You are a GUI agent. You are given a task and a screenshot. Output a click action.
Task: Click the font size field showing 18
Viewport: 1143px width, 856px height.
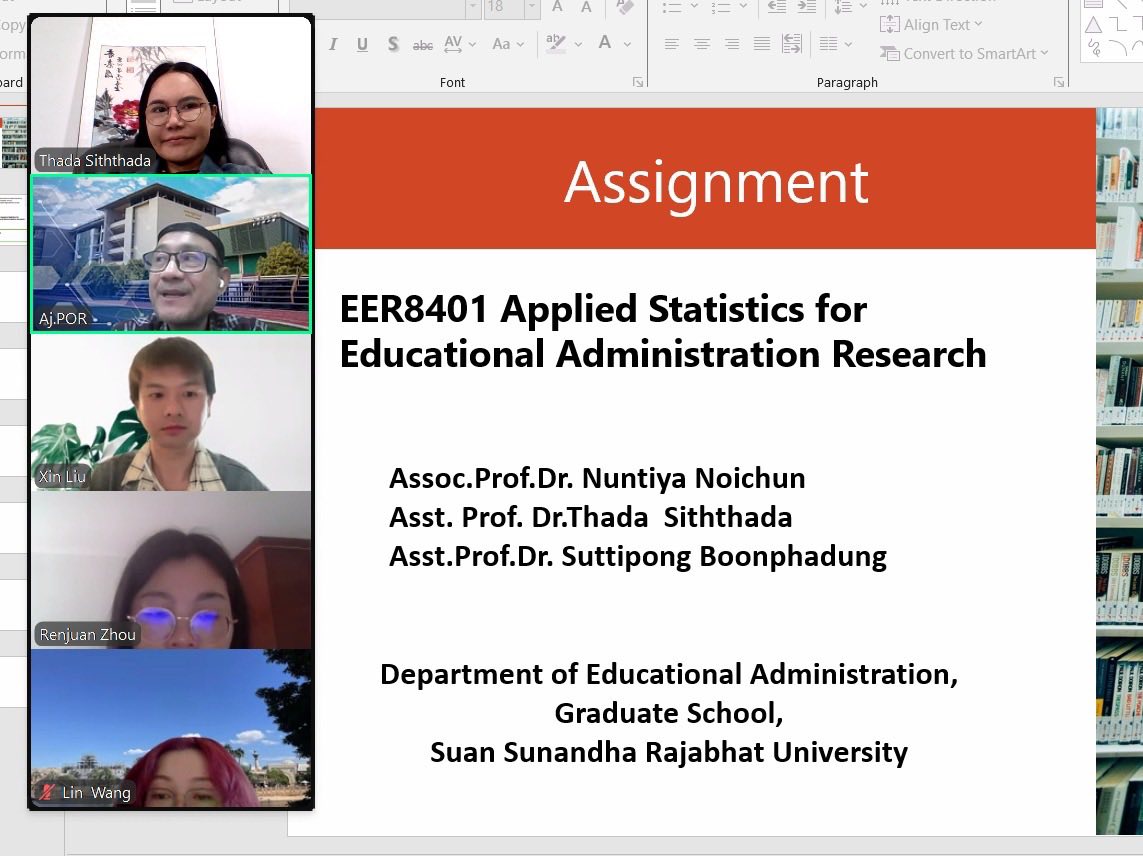click(x=503, y=7)
